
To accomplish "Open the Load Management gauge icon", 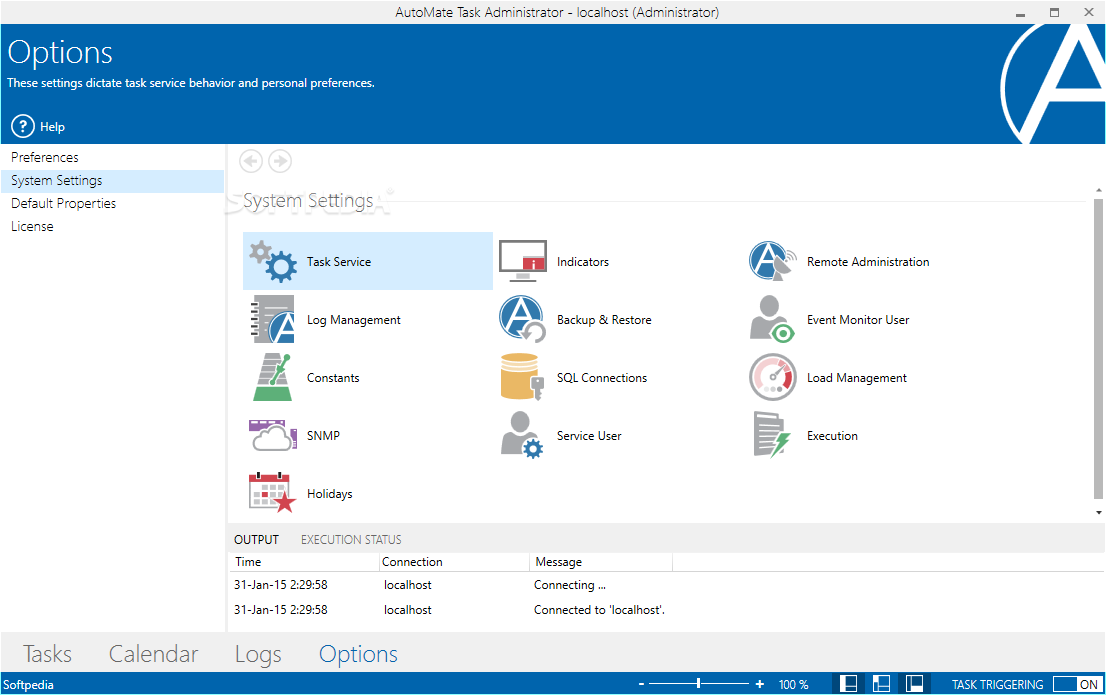I will click(x=772, y=377).
